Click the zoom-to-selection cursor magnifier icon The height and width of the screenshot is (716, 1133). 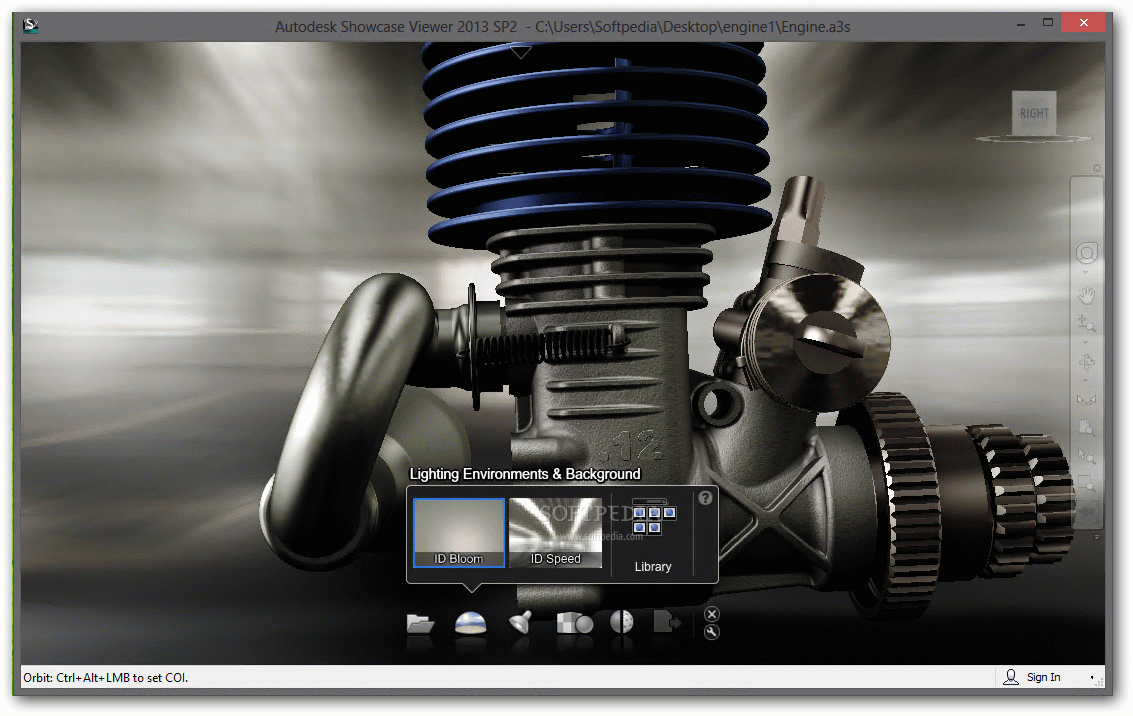tap(1087, 455)
